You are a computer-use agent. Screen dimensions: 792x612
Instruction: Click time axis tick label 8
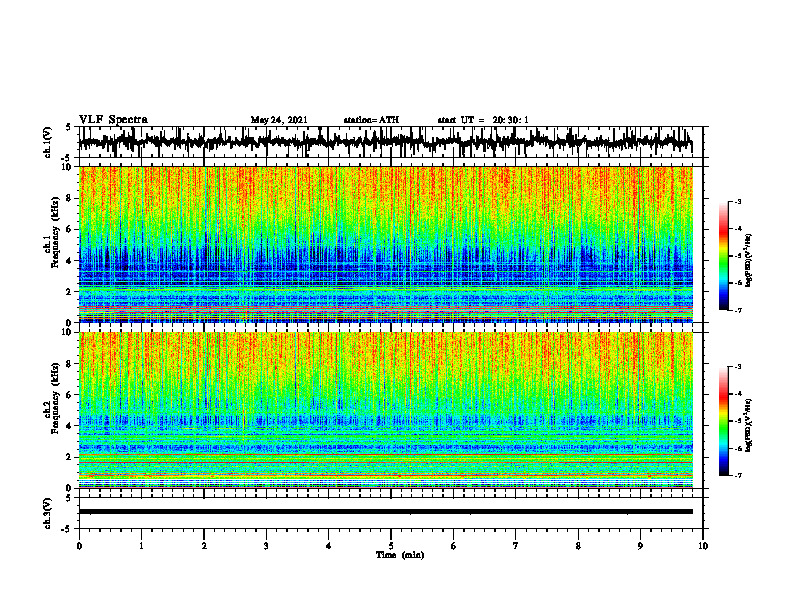click(578, 546)
